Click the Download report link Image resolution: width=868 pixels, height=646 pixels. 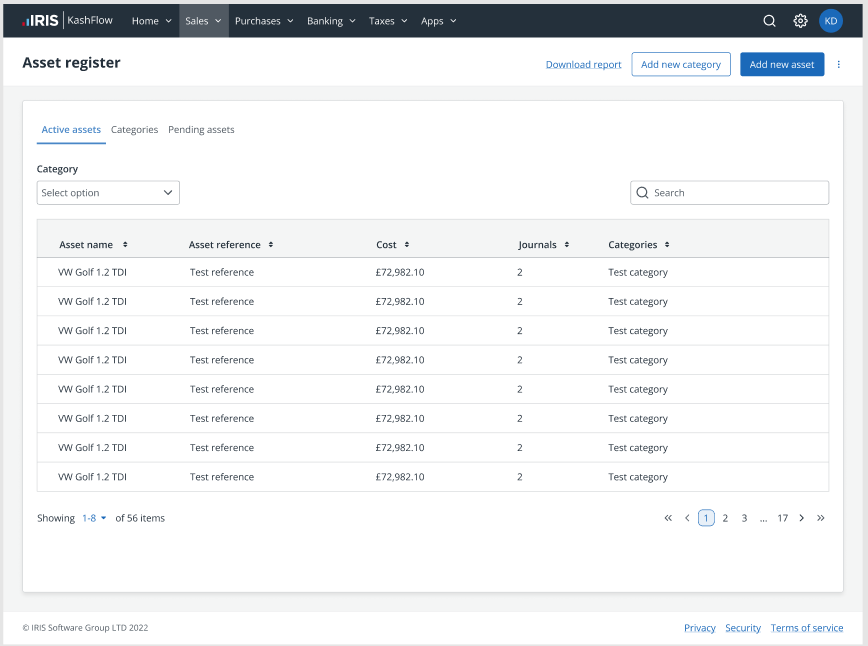(583, 65)
